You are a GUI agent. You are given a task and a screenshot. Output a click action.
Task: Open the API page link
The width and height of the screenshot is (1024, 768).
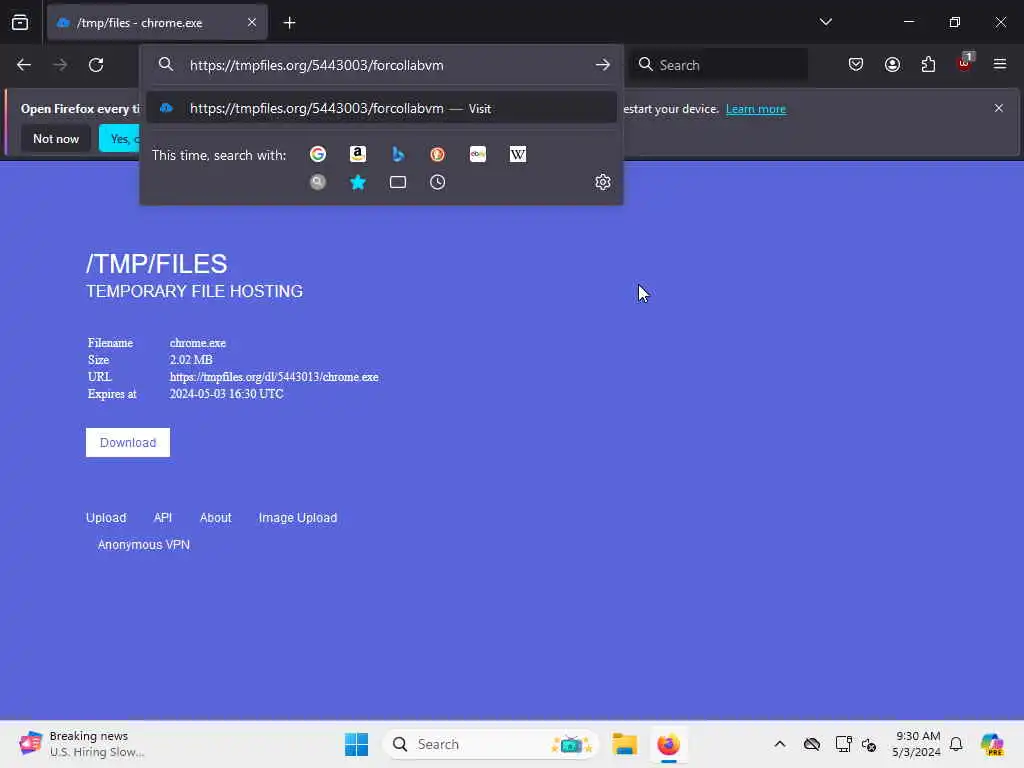(163, 518)
